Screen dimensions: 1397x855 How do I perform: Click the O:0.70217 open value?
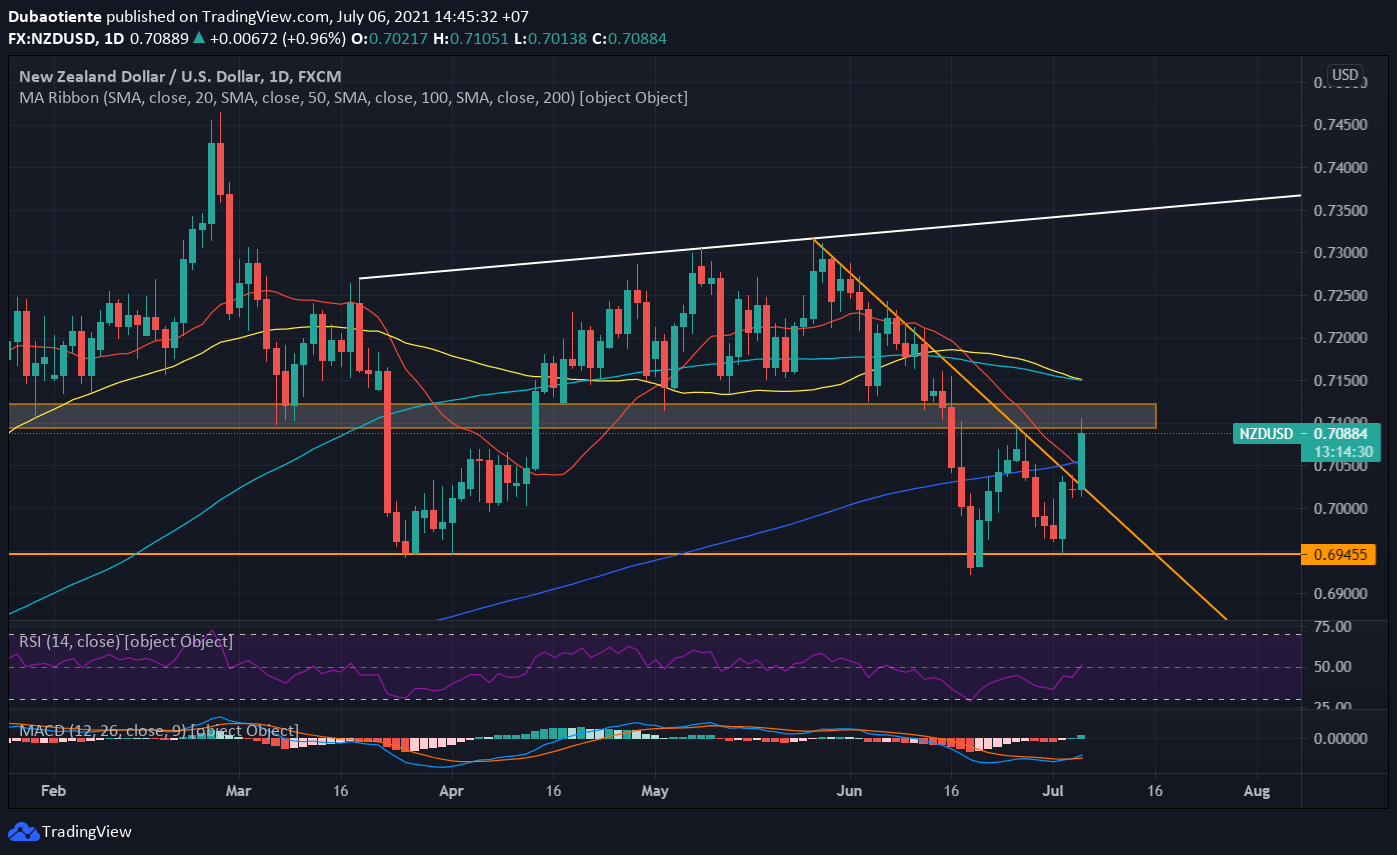(x=388, y=39)
